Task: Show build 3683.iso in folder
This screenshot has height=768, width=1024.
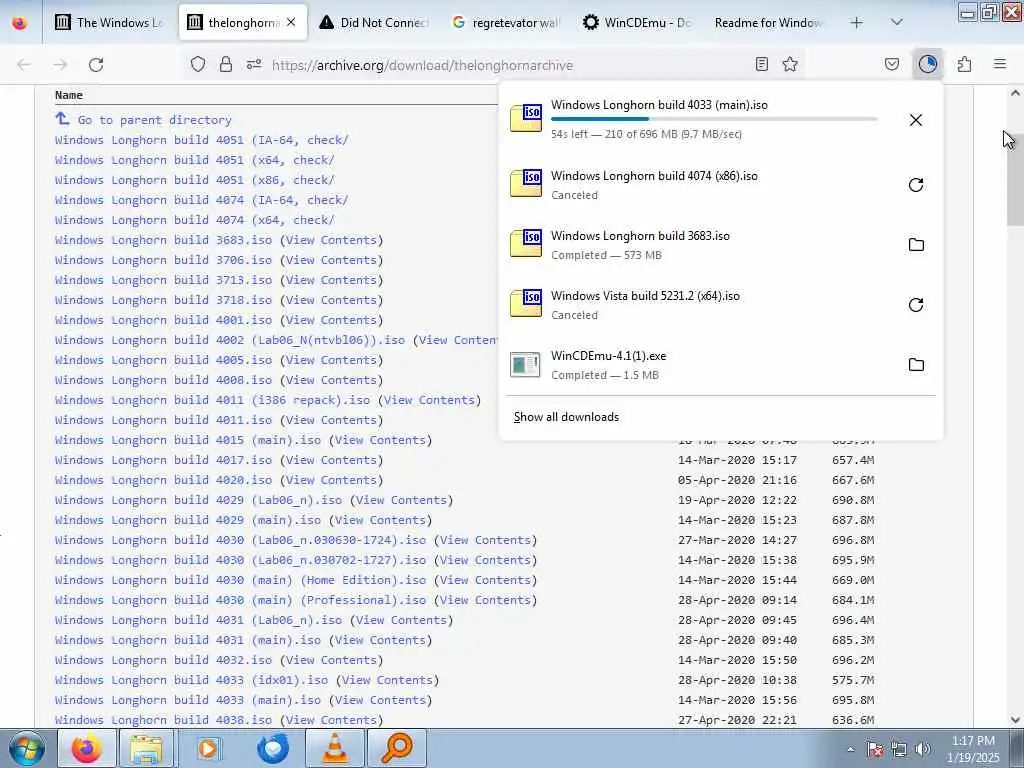Action: (x=916, y=245)
